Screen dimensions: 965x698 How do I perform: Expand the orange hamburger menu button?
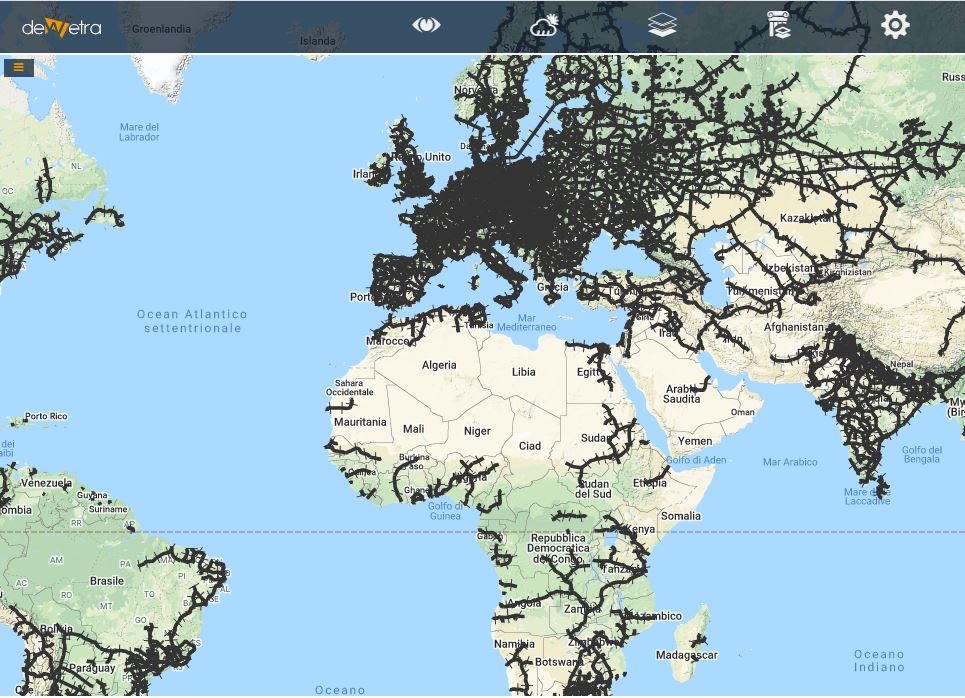(19, 67)
